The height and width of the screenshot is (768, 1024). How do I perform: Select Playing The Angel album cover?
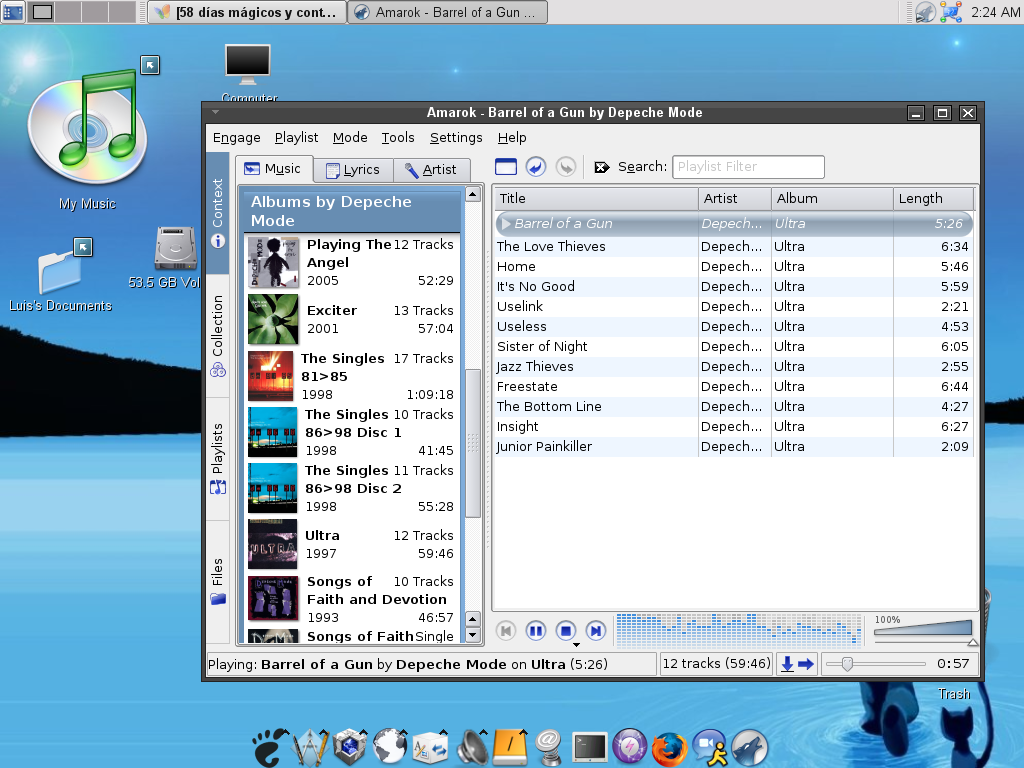click(x=274, y=263)
